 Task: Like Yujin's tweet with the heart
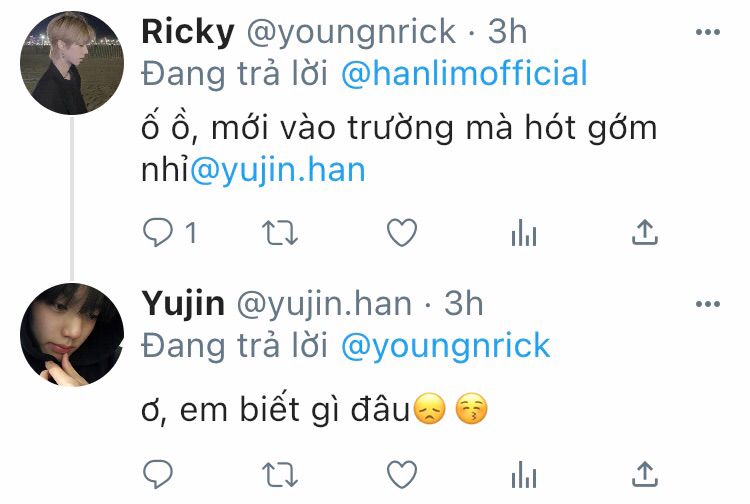[402, 474]
